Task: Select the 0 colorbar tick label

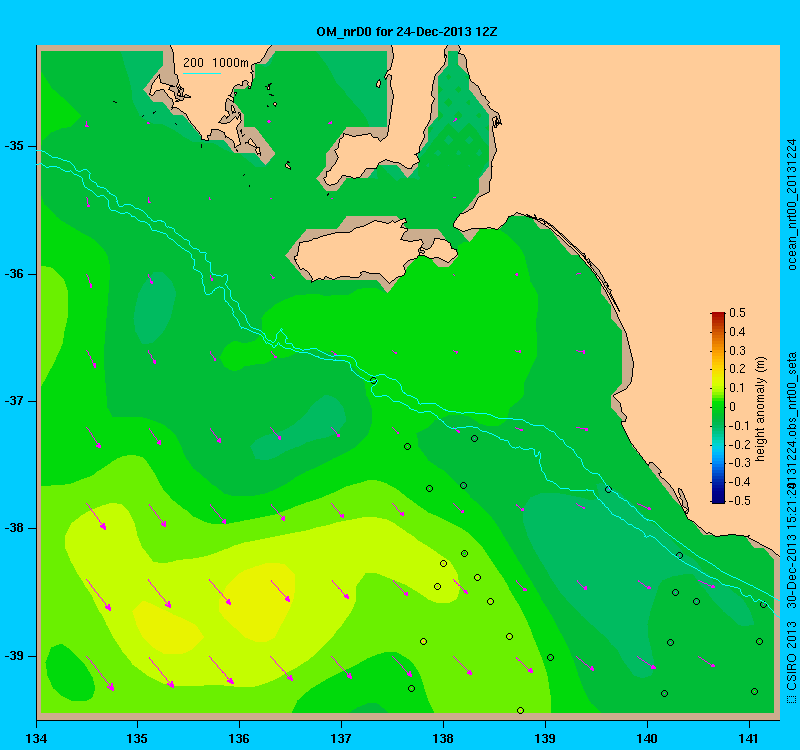Action: click(x=733, y=407)
